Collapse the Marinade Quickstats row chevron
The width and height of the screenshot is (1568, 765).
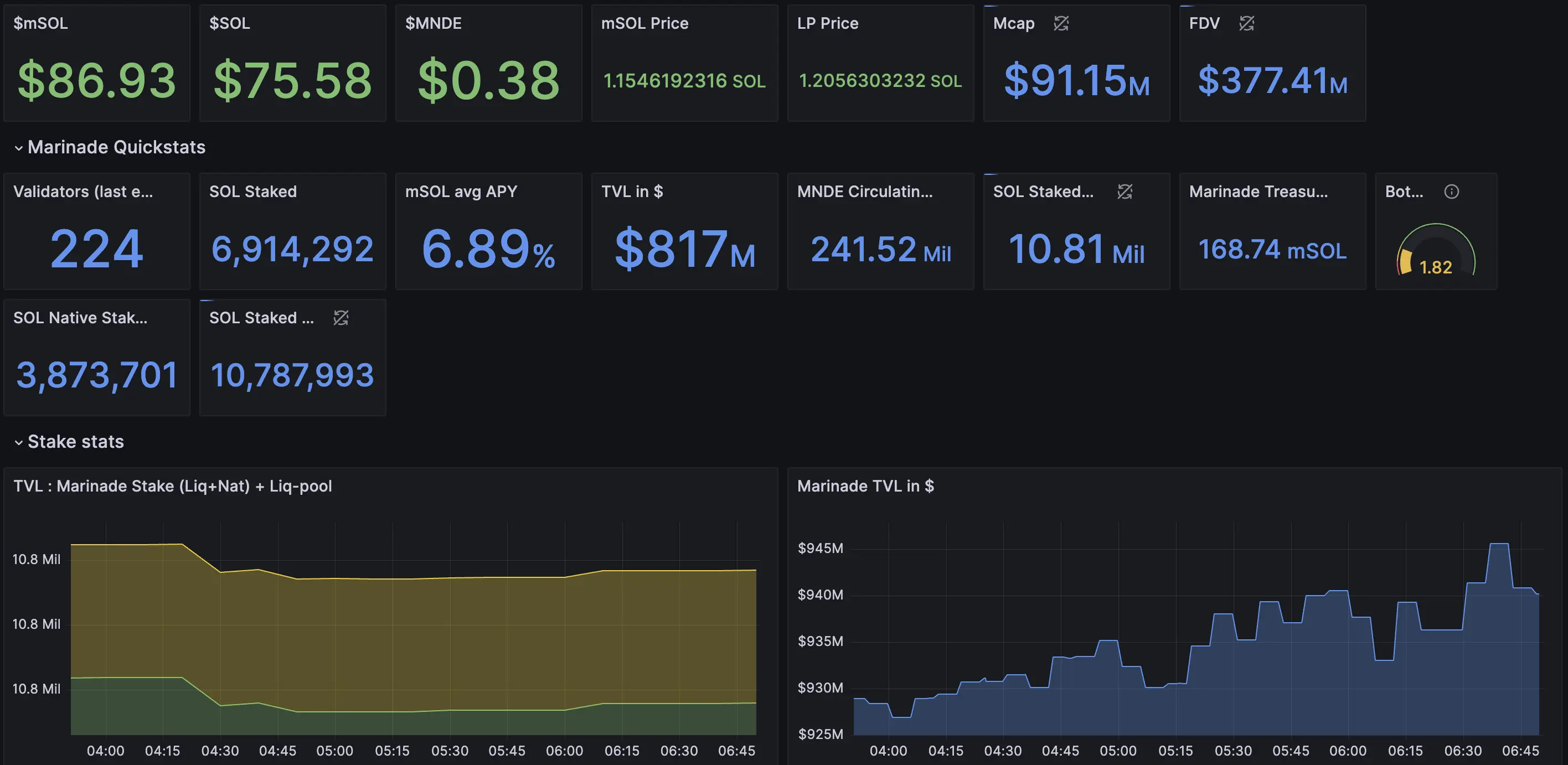(x=19, y=148)
